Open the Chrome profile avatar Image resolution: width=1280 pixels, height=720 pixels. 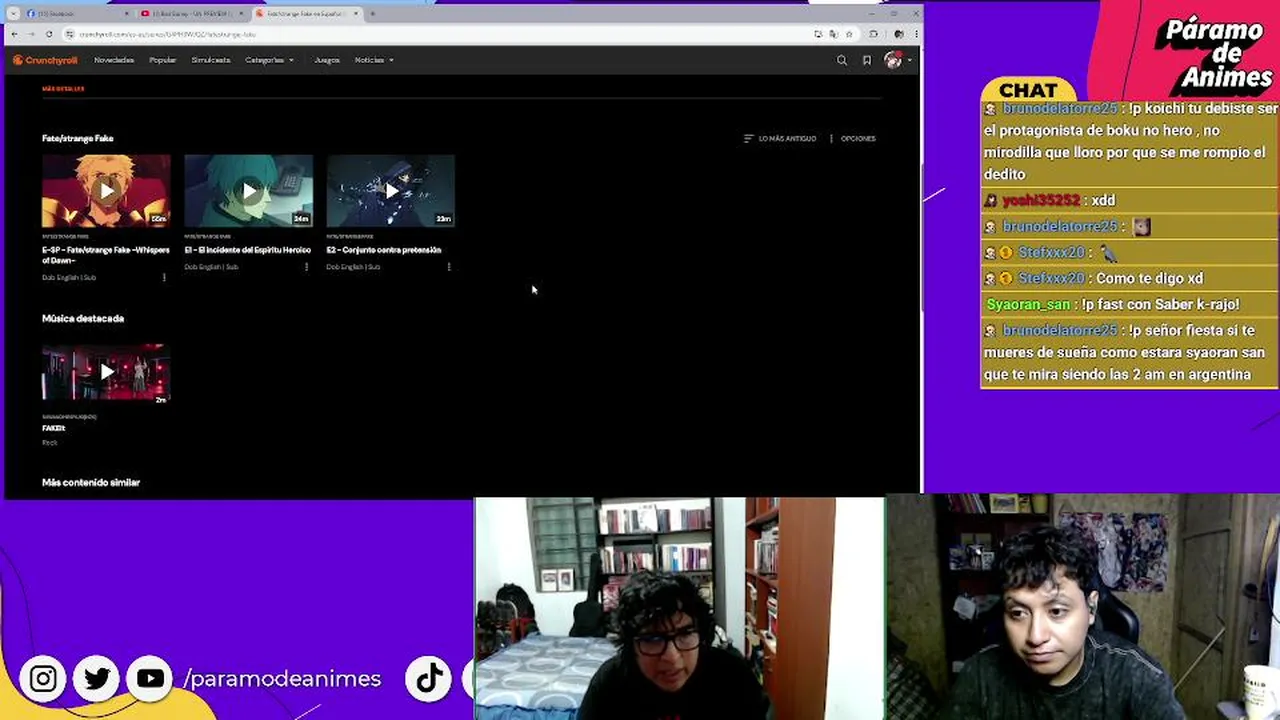(x=899, y=34)
